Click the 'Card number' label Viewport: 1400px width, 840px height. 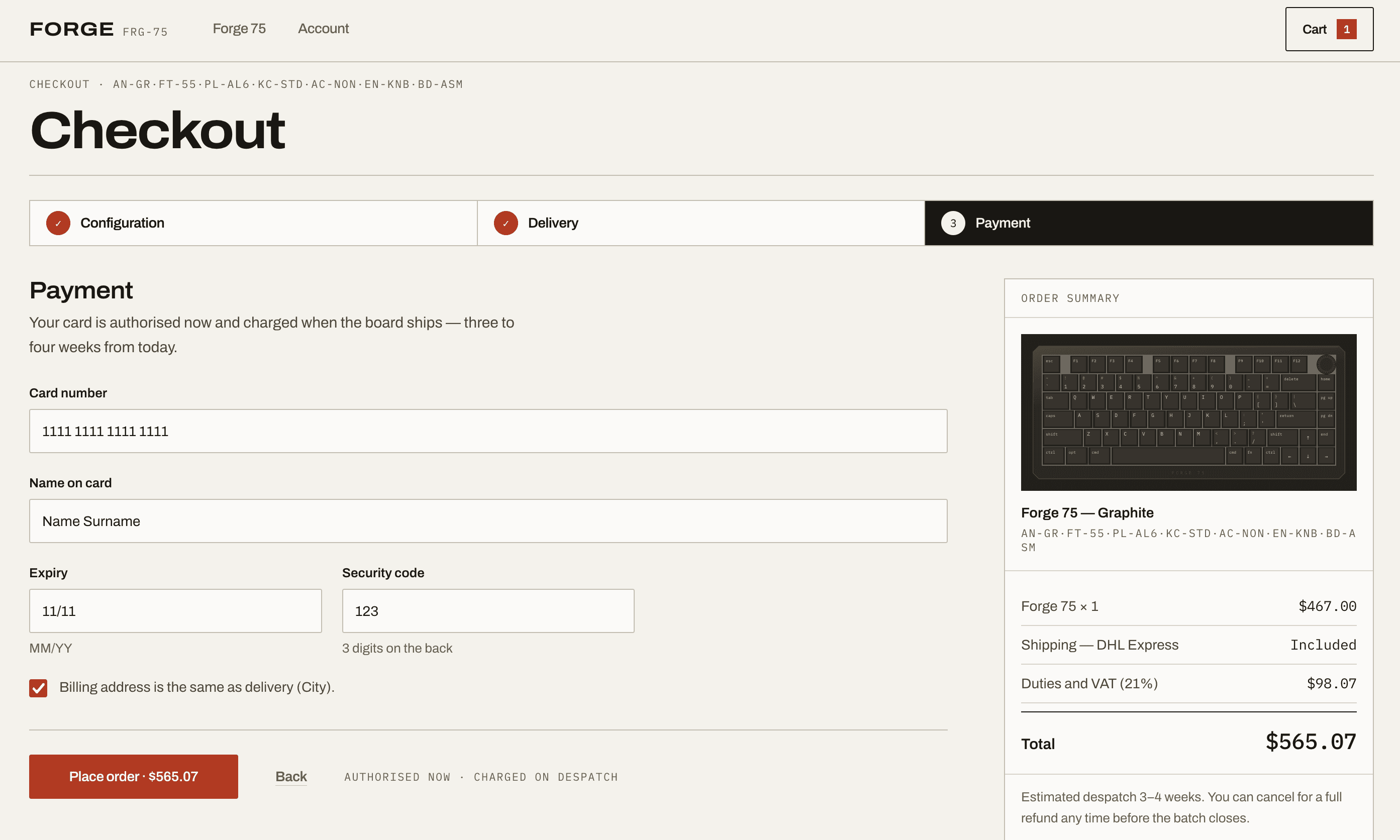coord(68,393)
